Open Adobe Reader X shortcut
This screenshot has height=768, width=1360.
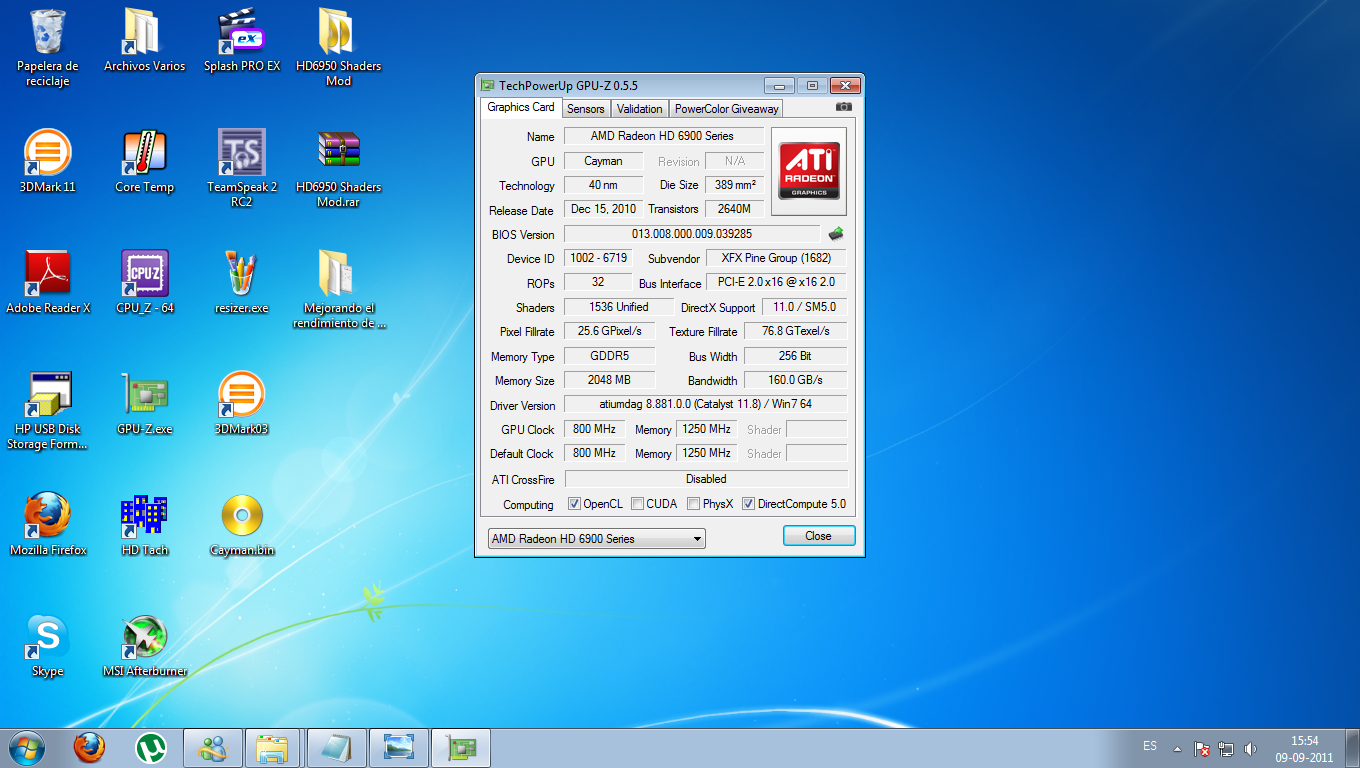pyautogui.click(x=48, y=274)
